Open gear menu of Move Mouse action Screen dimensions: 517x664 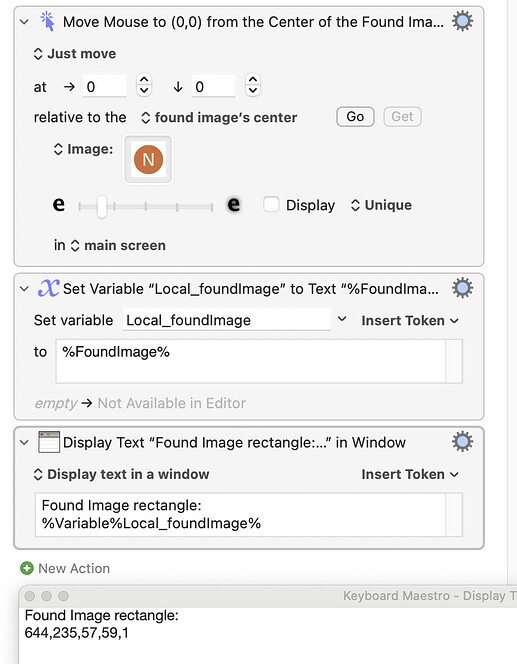(462, 21)
